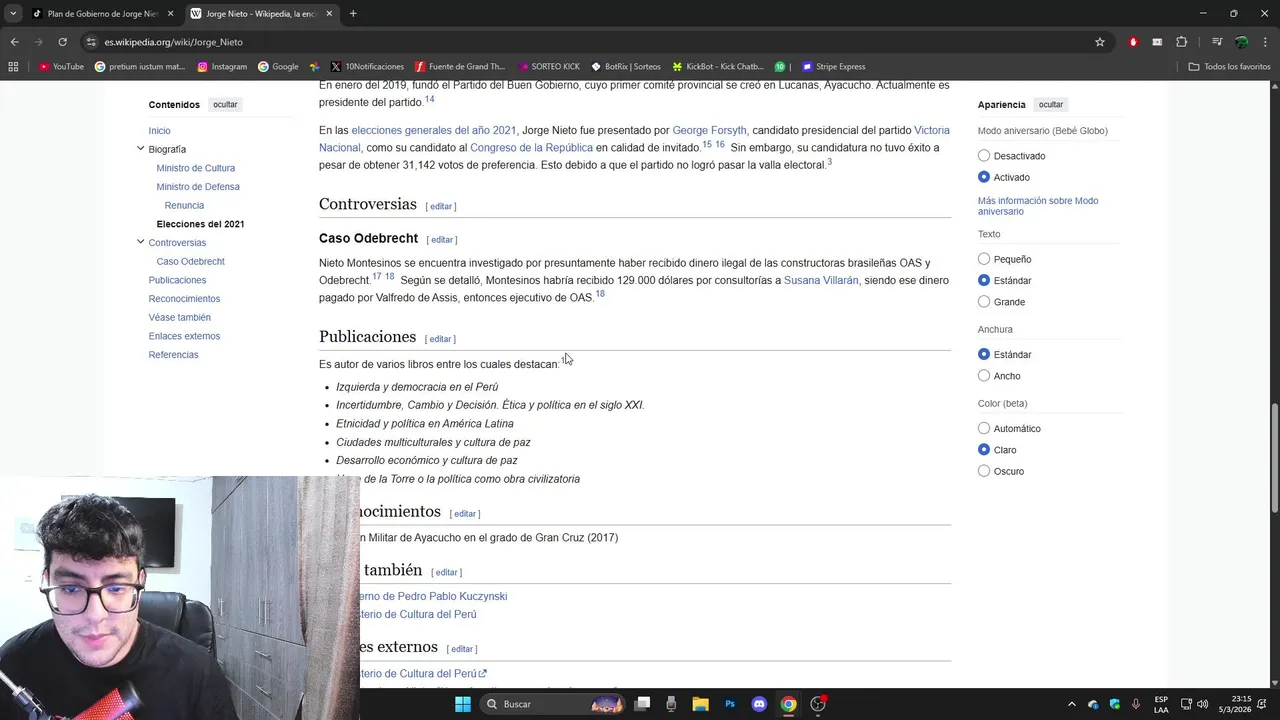Viewport: 1280px width, 720px height.
Task: Select Ancho page width
Action: point(984,376)
